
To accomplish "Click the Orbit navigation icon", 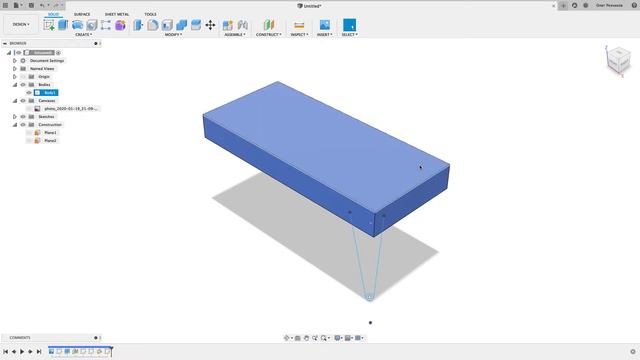I will click(287, 338).
